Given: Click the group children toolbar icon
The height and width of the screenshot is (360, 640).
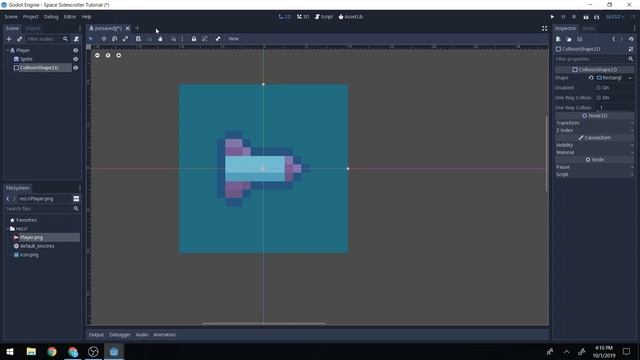Looking at the screenshot, I should pos(204,39).
